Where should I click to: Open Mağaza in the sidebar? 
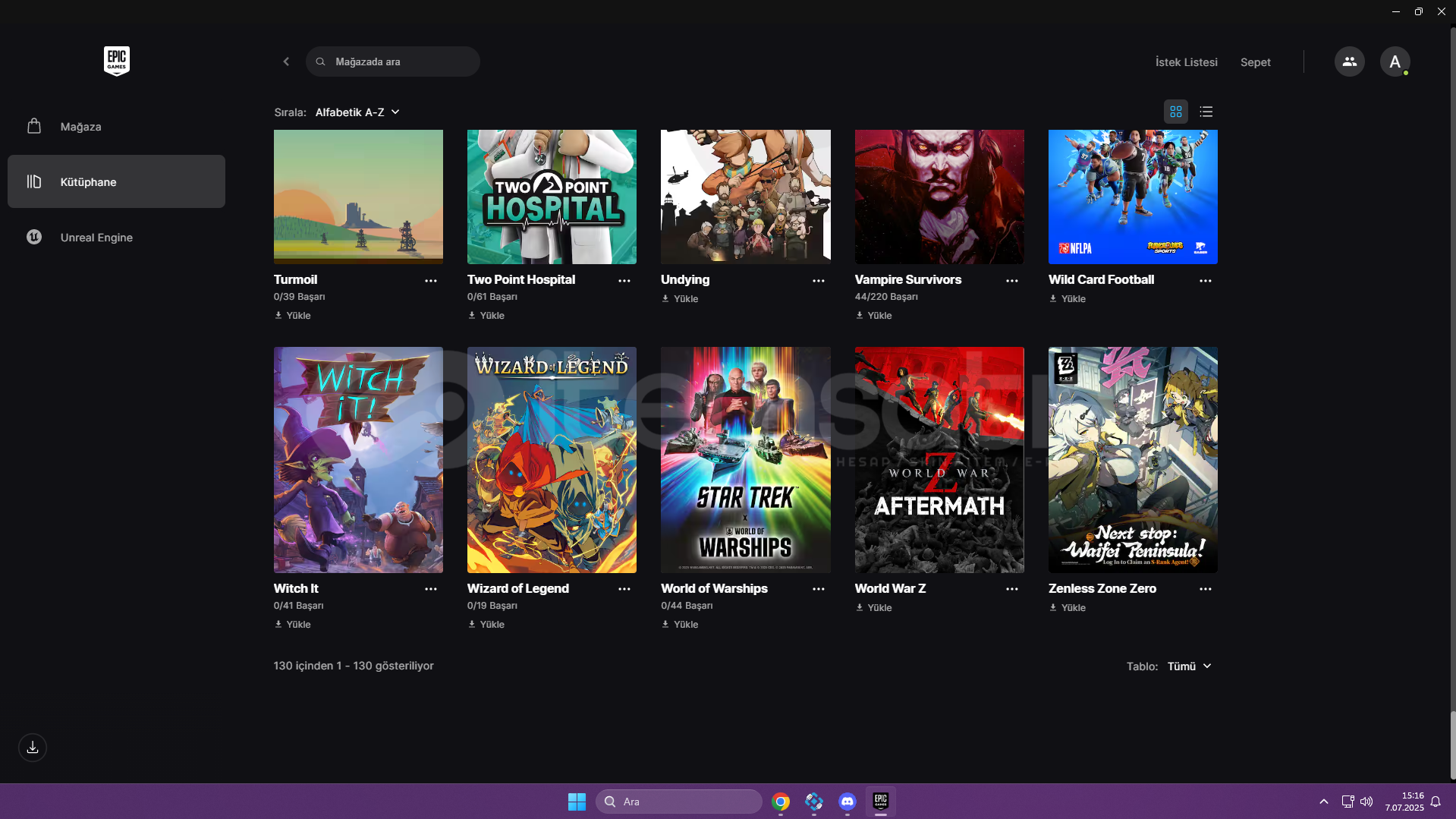pyautogui.click(x=116, y=127)
